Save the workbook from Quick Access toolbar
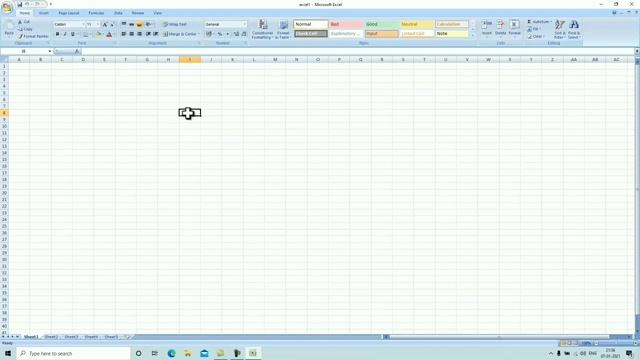Image resolution: width=640 pixels, height=360 pixels. (x=19, y=4)
